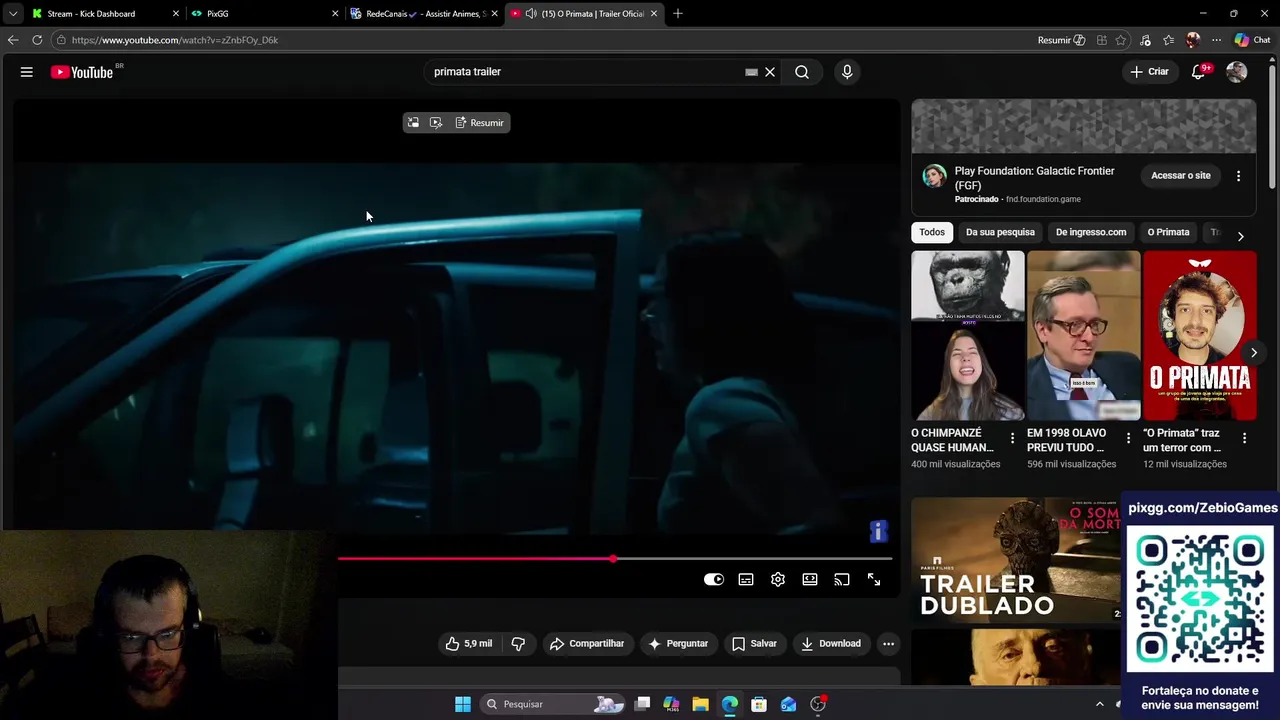Open ad options three-dot menu
Screen dimensions: 1280x720
1238,176
